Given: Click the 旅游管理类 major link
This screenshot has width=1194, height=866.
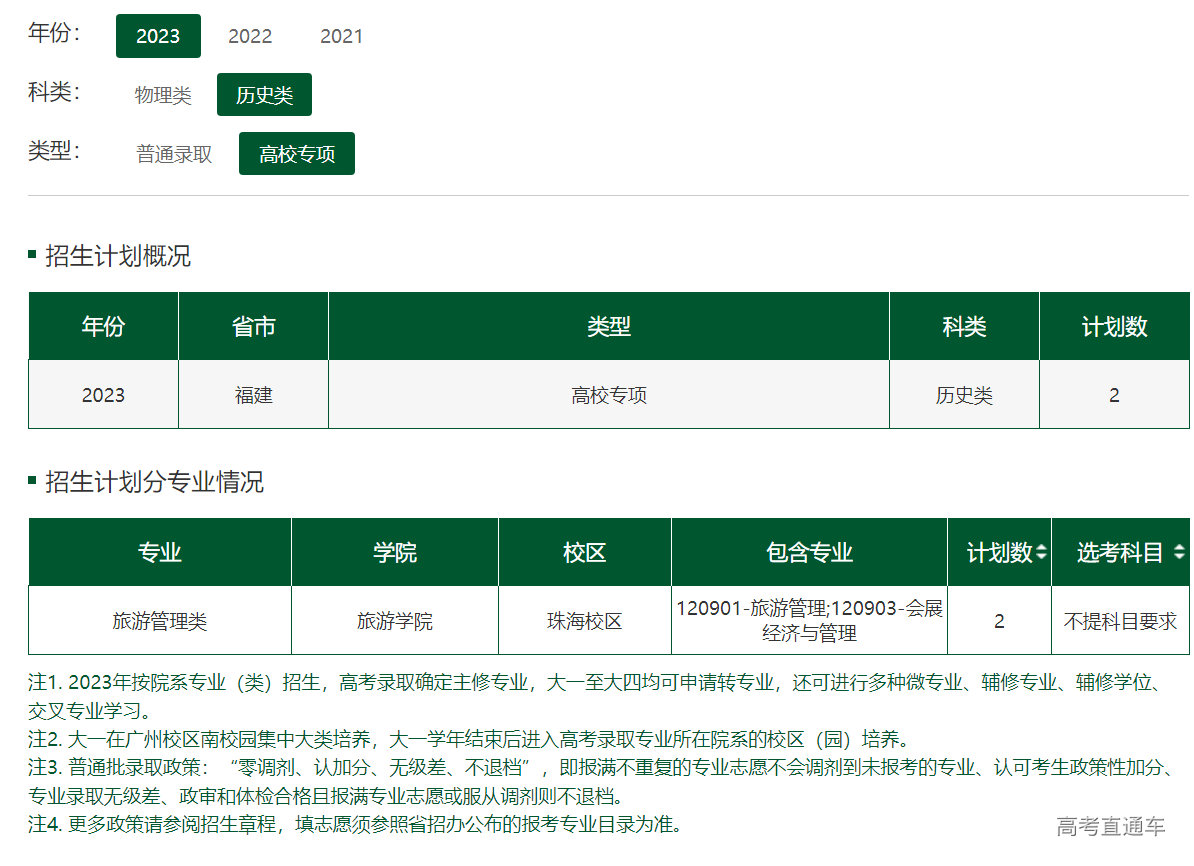Looking at the screenshot, I should [x=160, y=620].
